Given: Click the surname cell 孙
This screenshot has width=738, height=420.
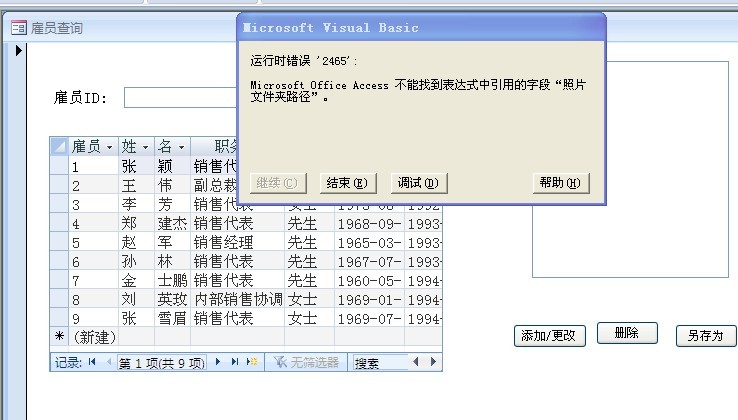Looking at the screenshot, I should 136,261.
